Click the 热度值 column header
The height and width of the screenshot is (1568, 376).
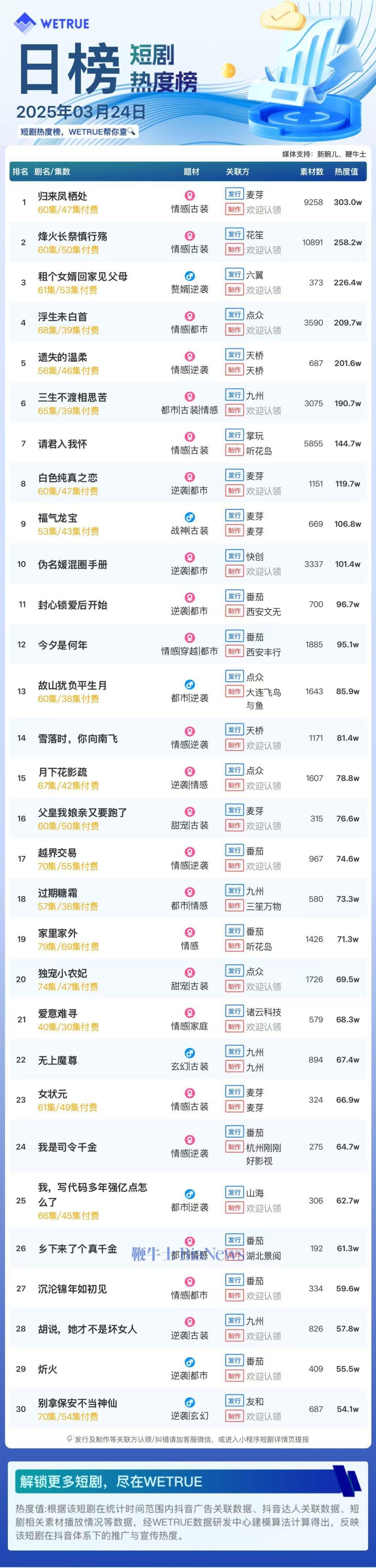(x=346, y=172)
